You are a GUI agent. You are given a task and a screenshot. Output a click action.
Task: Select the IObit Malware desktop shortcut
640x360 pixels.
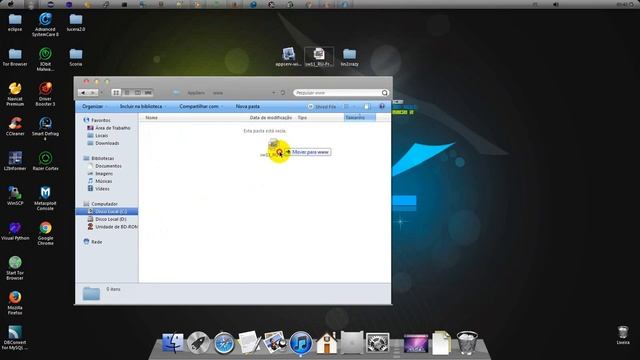point(45,60)
